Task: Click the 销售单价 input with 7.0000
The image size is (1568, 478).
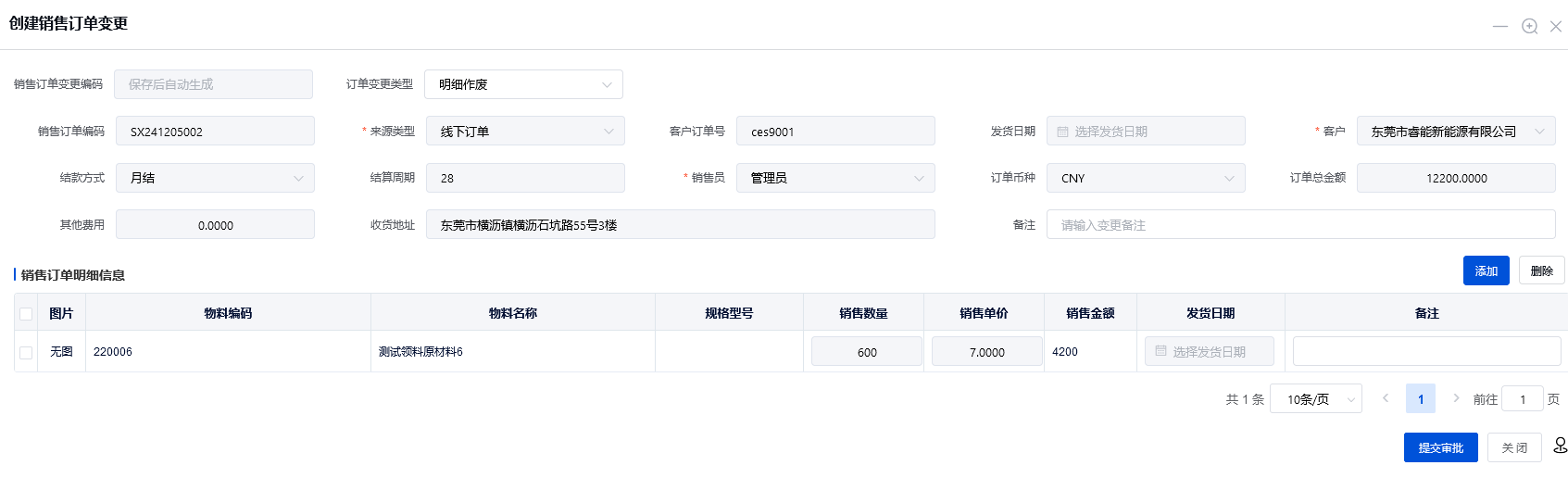Action: click(987, 351)
